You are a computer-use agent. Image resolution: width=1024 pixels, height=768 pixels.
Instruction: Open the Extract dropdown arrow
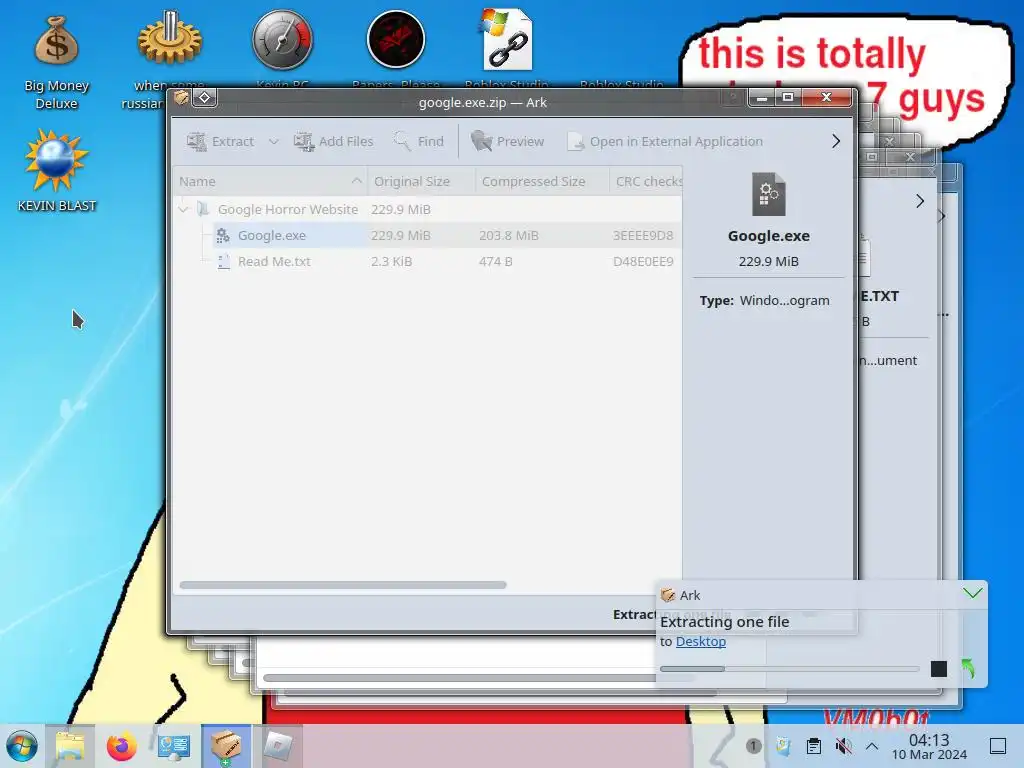click(x=274, y=141)
